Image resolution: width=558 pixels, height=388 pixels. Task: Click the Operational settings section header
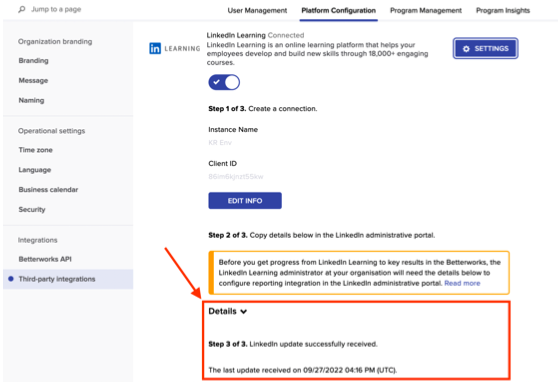pos(52,131)
